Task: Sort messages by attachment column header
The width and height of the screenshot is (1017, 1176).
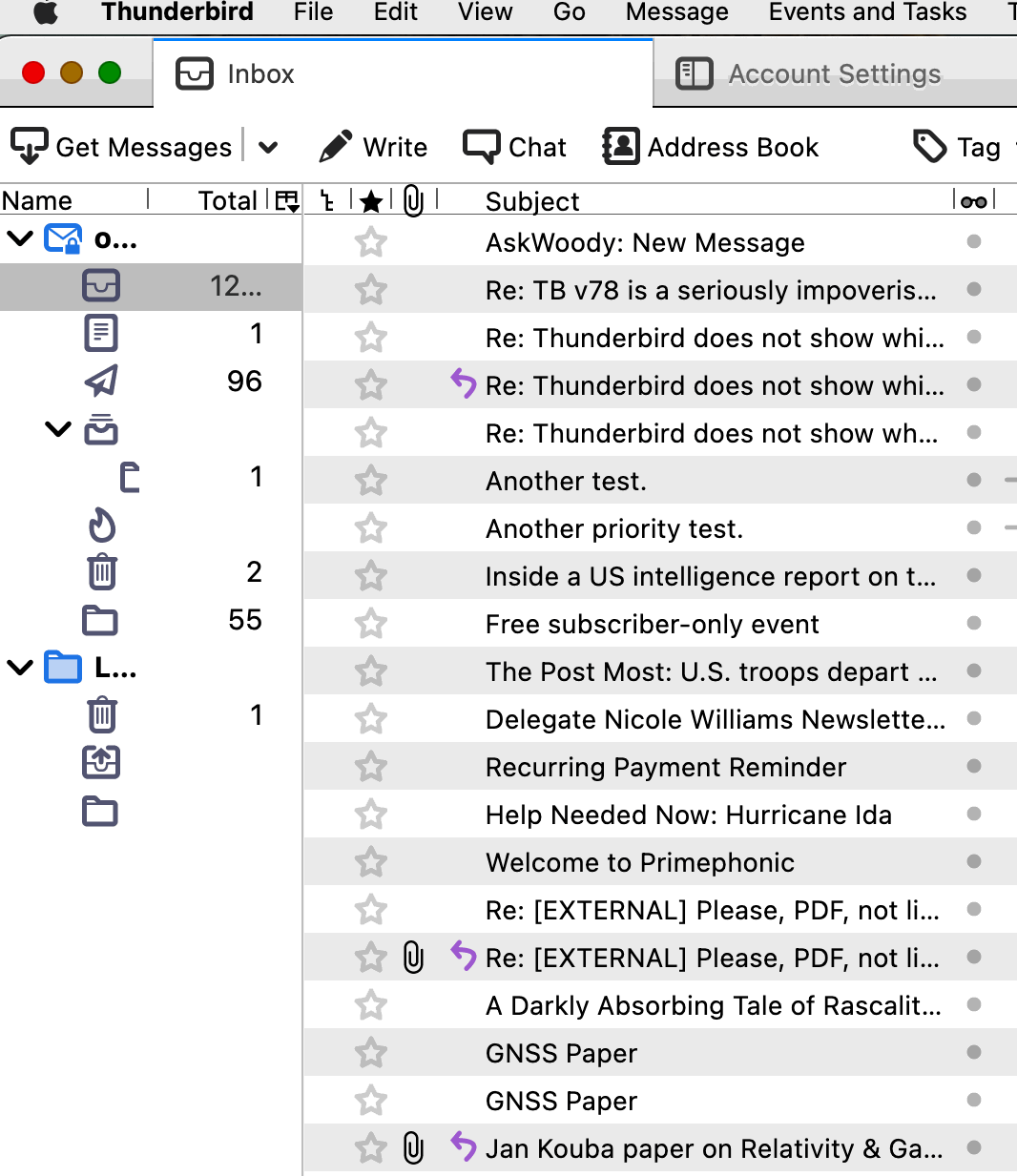Action: pyautogui.click(x=413, y=201)
